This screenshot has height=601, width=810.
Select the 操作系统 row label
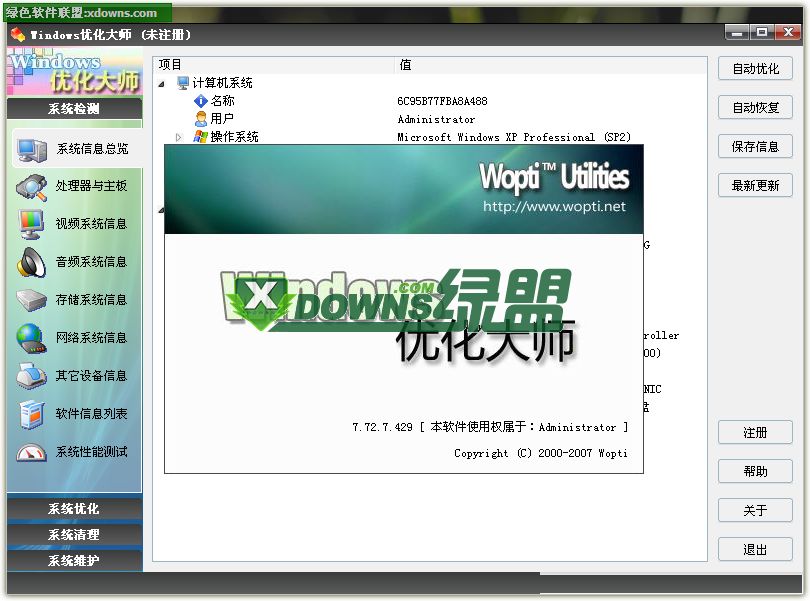tap(235, 137)
